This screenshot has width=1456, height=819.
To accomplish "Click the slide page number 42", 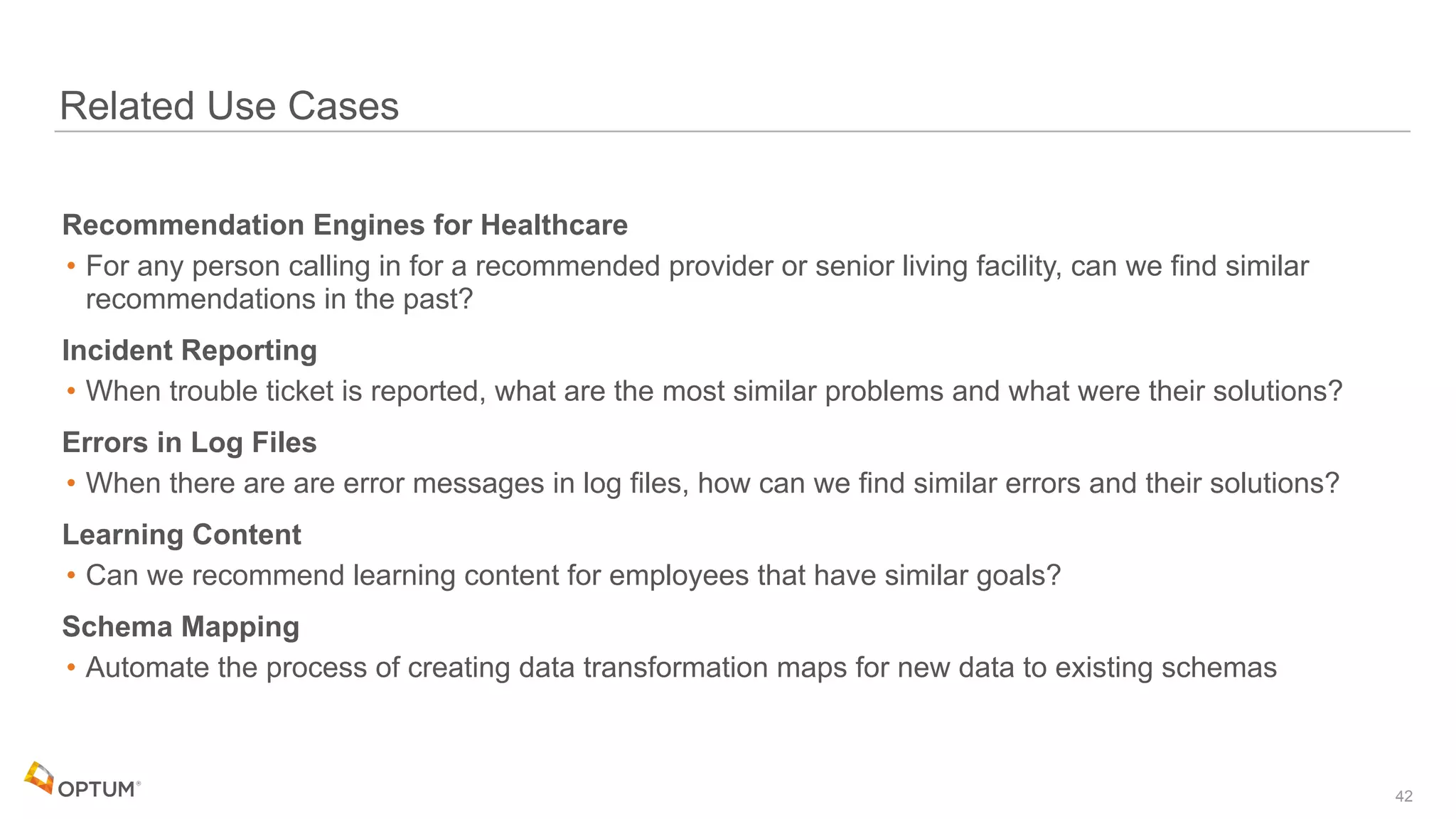I will (1403, 796).
